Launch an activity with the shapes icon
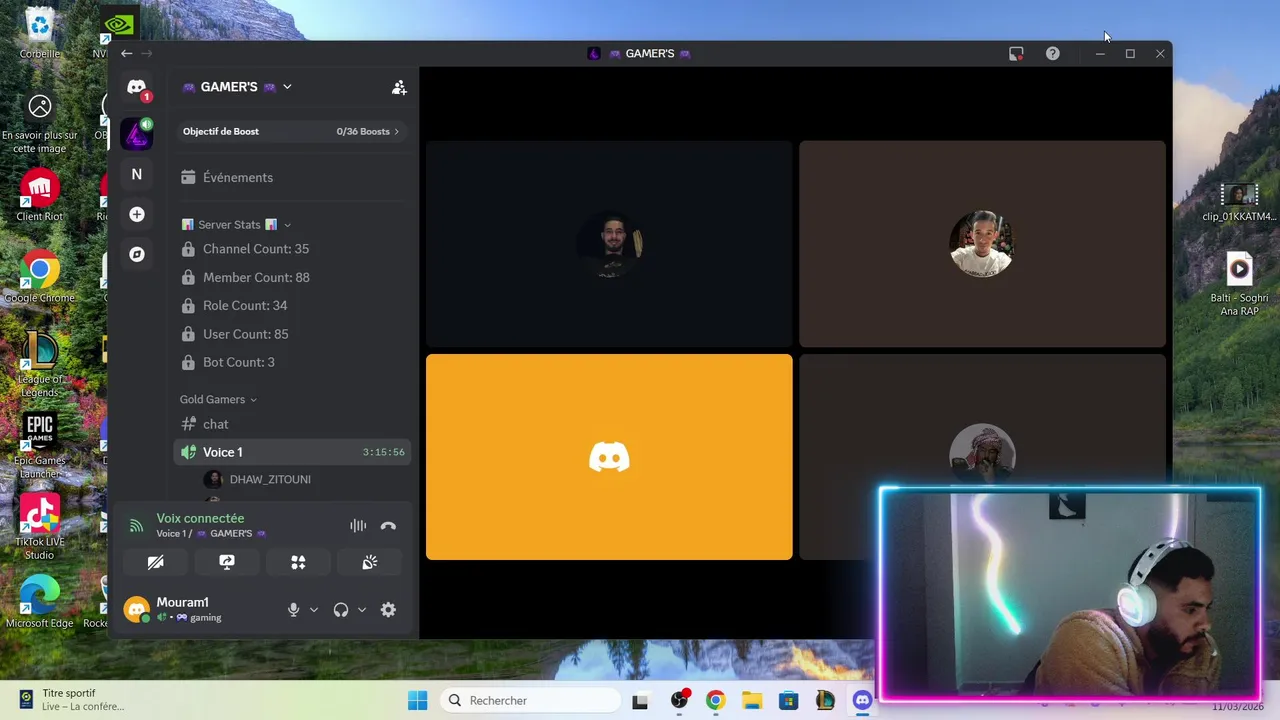1280x720 pixels. pyautogui.click(x=298, y=562)
